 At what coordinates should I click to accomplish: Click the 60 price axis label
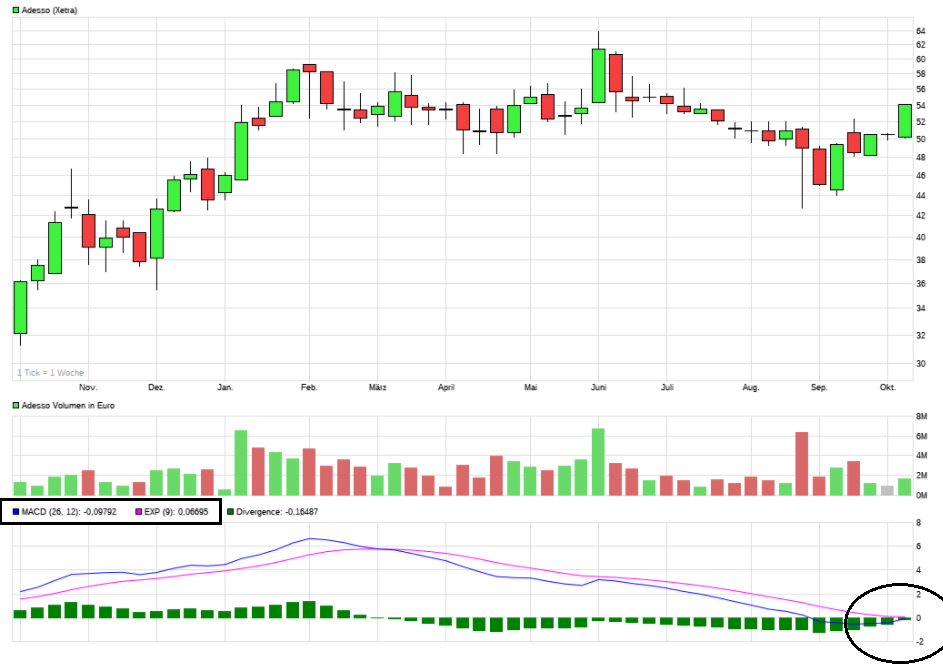coord(921,60)
